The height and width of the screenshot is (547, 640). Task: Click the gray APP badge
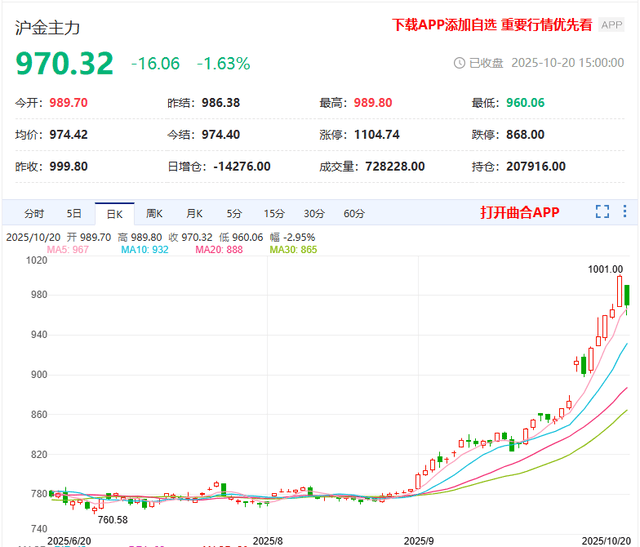coord(611,25)
